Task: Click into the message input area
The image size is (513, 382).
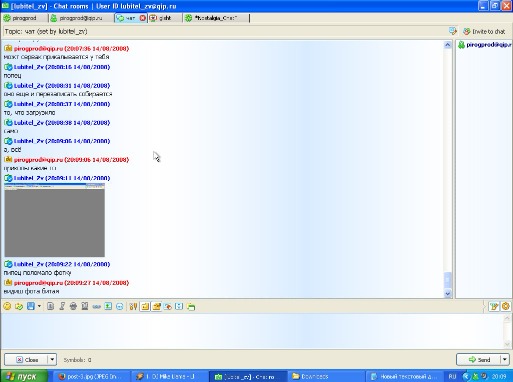Action: click(x=252, y=331)
